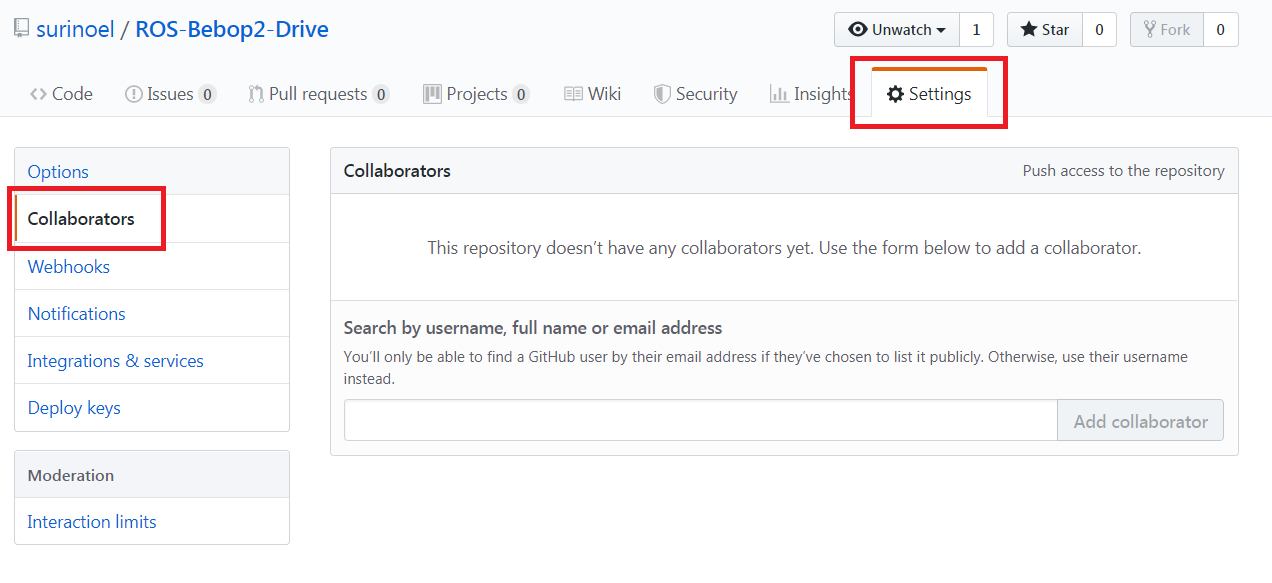Click the Pull requests branch icon
This screenshot has width=1272, height=583.
click(256, 94)
